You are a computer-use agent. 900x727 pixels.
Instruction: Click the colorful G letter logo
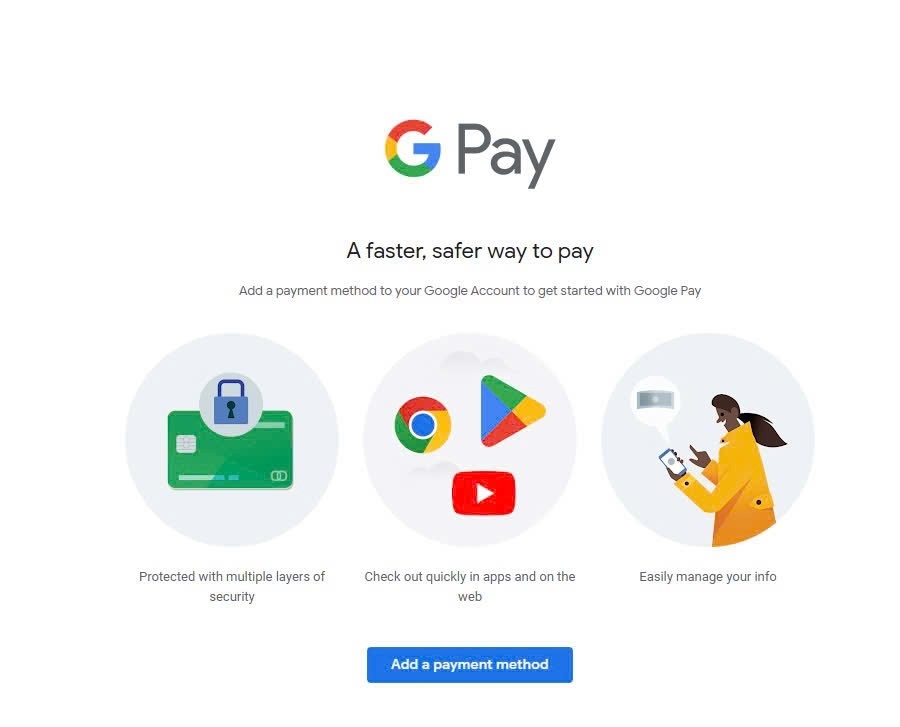413,148
